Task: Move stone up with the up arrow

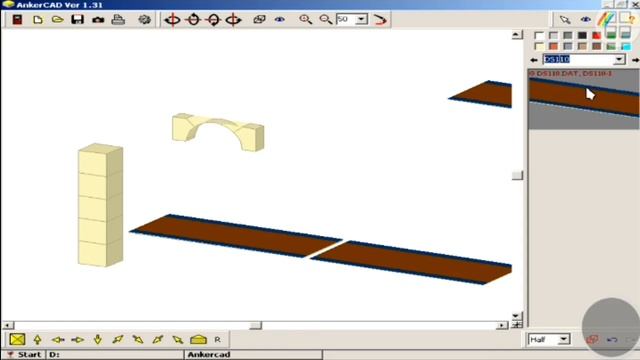Action: tap(38, 339)
